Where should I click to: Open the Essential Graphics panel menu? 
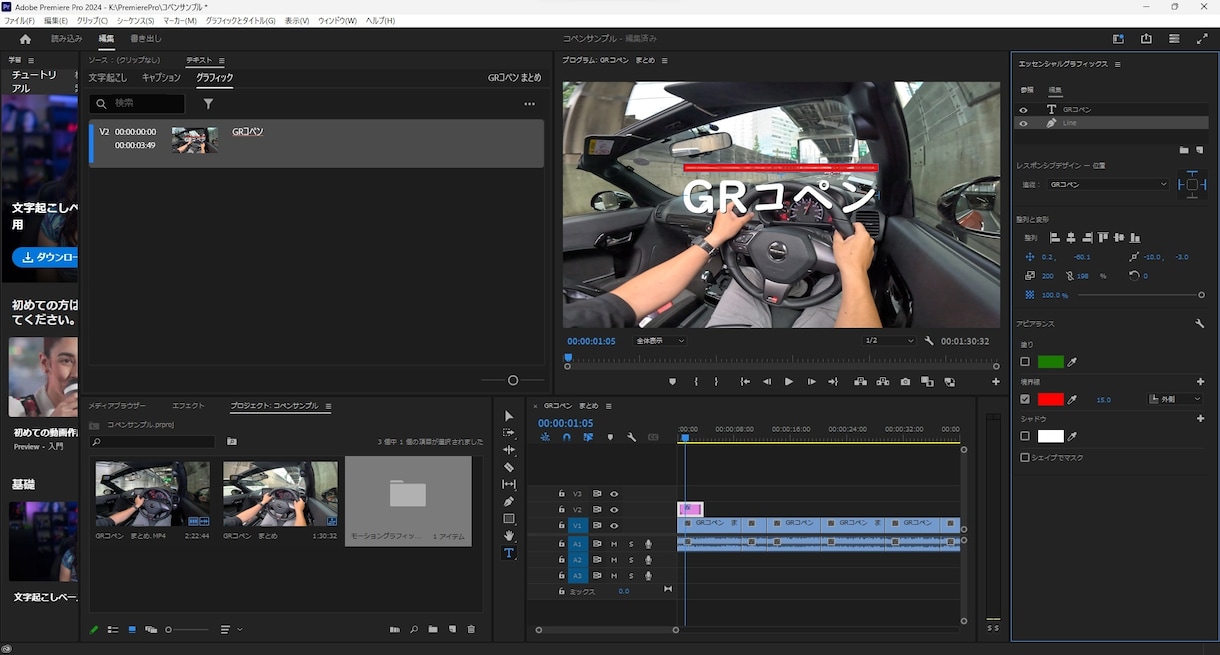click(x=1117, y=64)
